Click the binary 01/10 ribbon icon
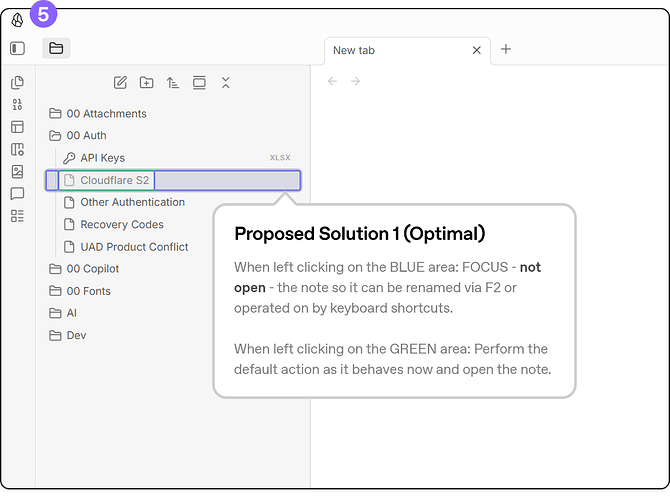The height and width of the screenshot is (500, 670). click(17, 104)
